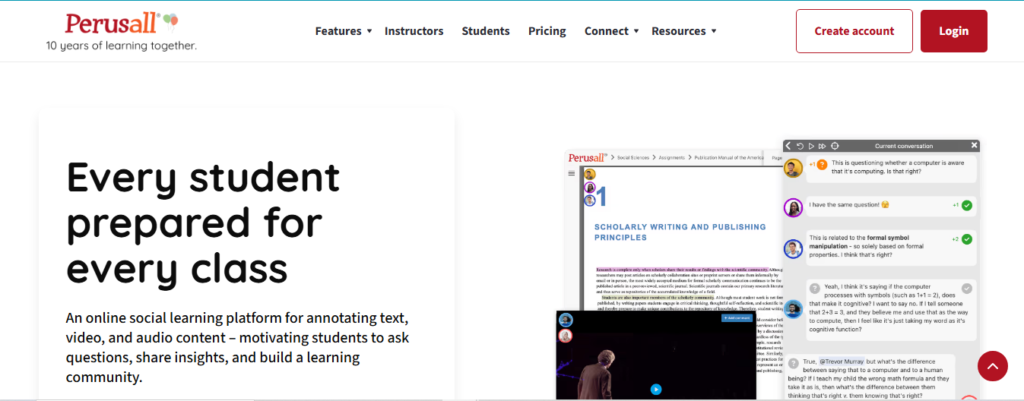Click the blue avatar on the document margin
The height and width of the screenshot is (401, 1024).
coord(590,200)
